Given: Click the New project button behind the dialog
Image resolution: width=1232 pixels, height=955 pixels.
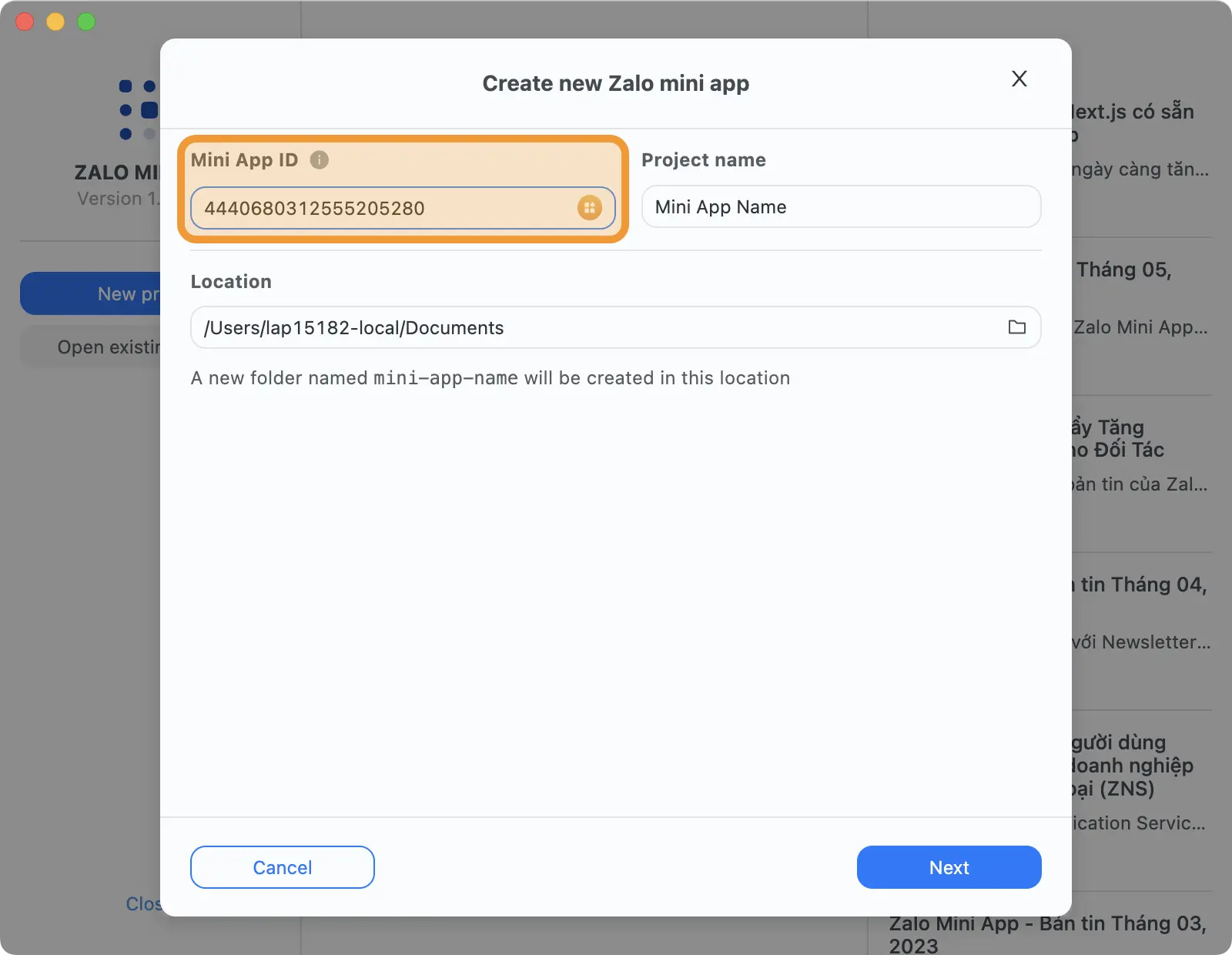Looking at the screenshot, I should coord(108,293).
